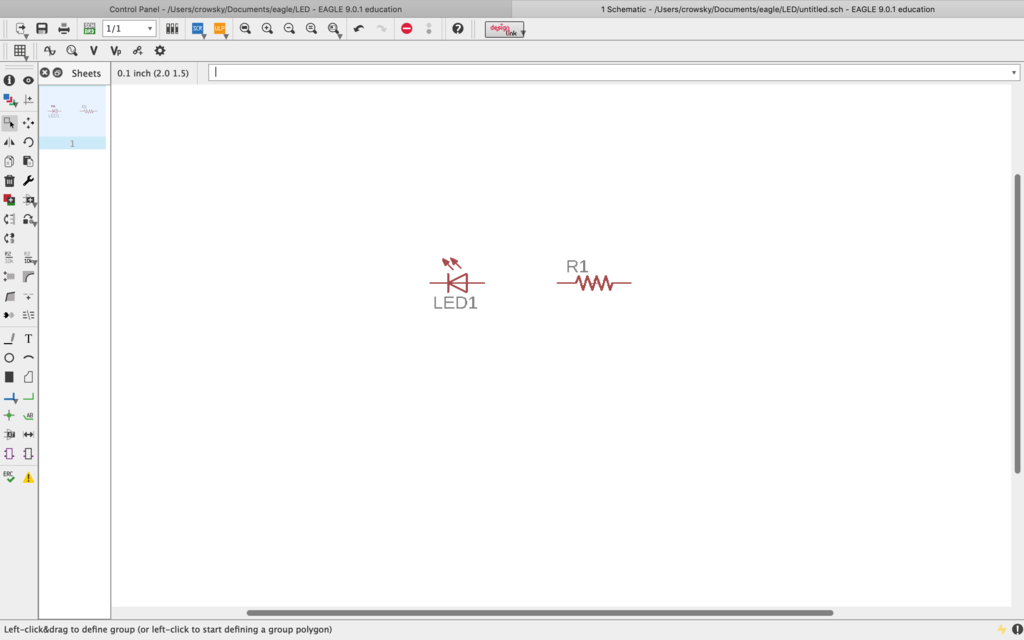Switch to the Control Panel tab
Viewport: 1024px width, 640px height.
255,9
